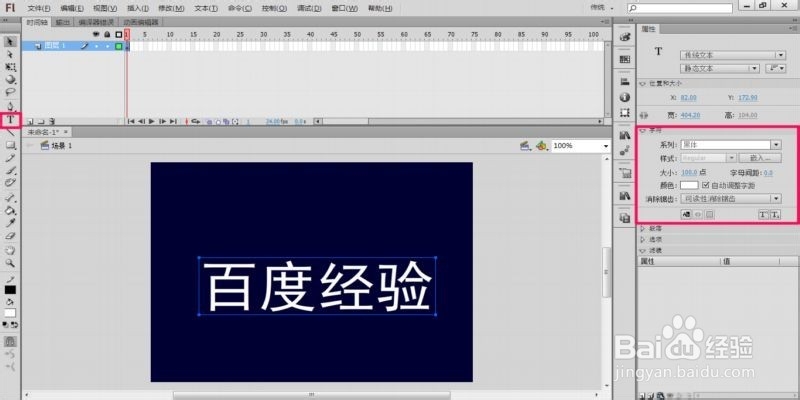Toggle subscript text button
This screenshot has width=800, height=400.
[775, 215]
